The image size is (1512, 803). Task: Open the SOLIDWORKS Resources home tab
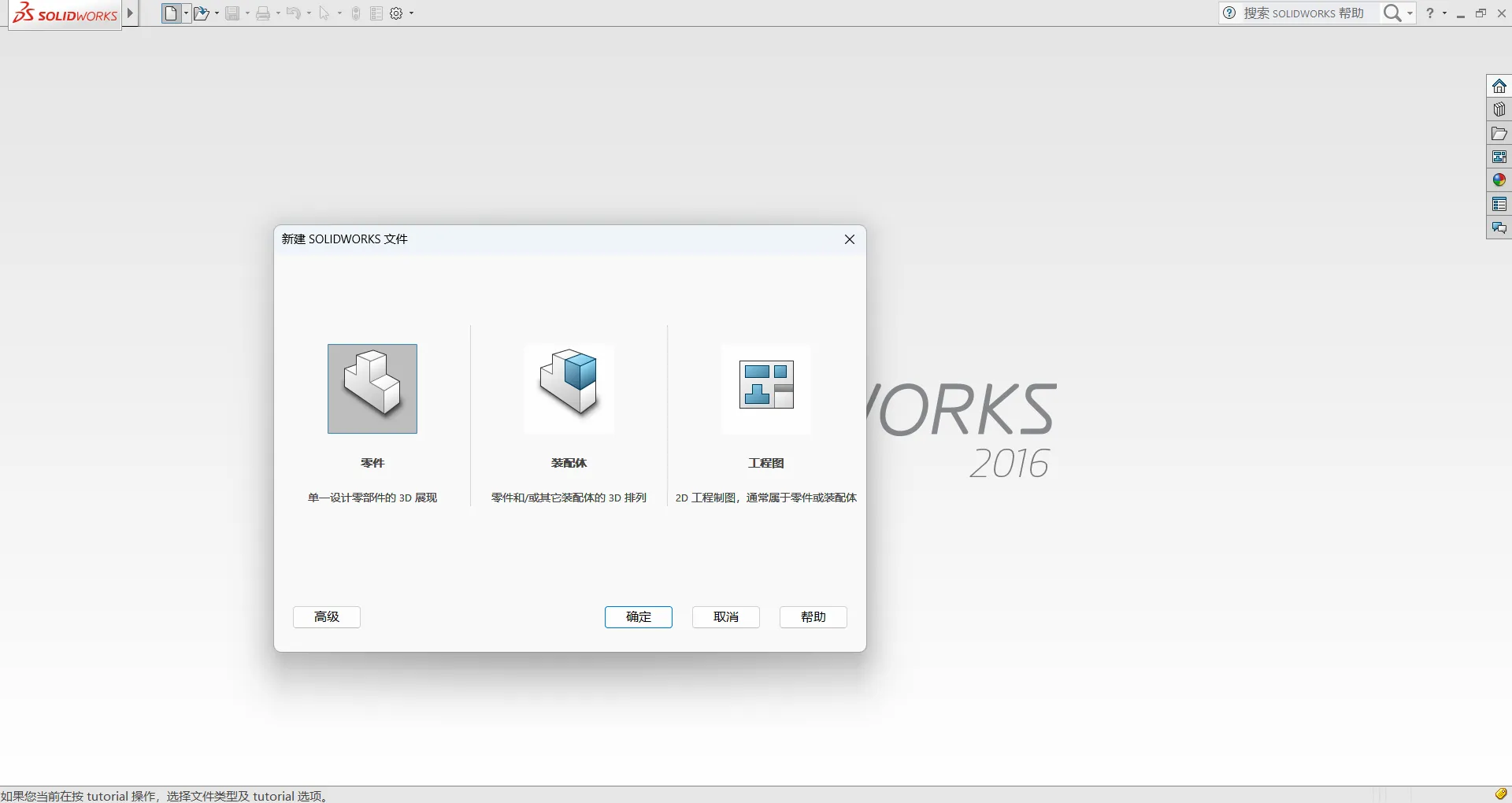(x=1499, y=86)
